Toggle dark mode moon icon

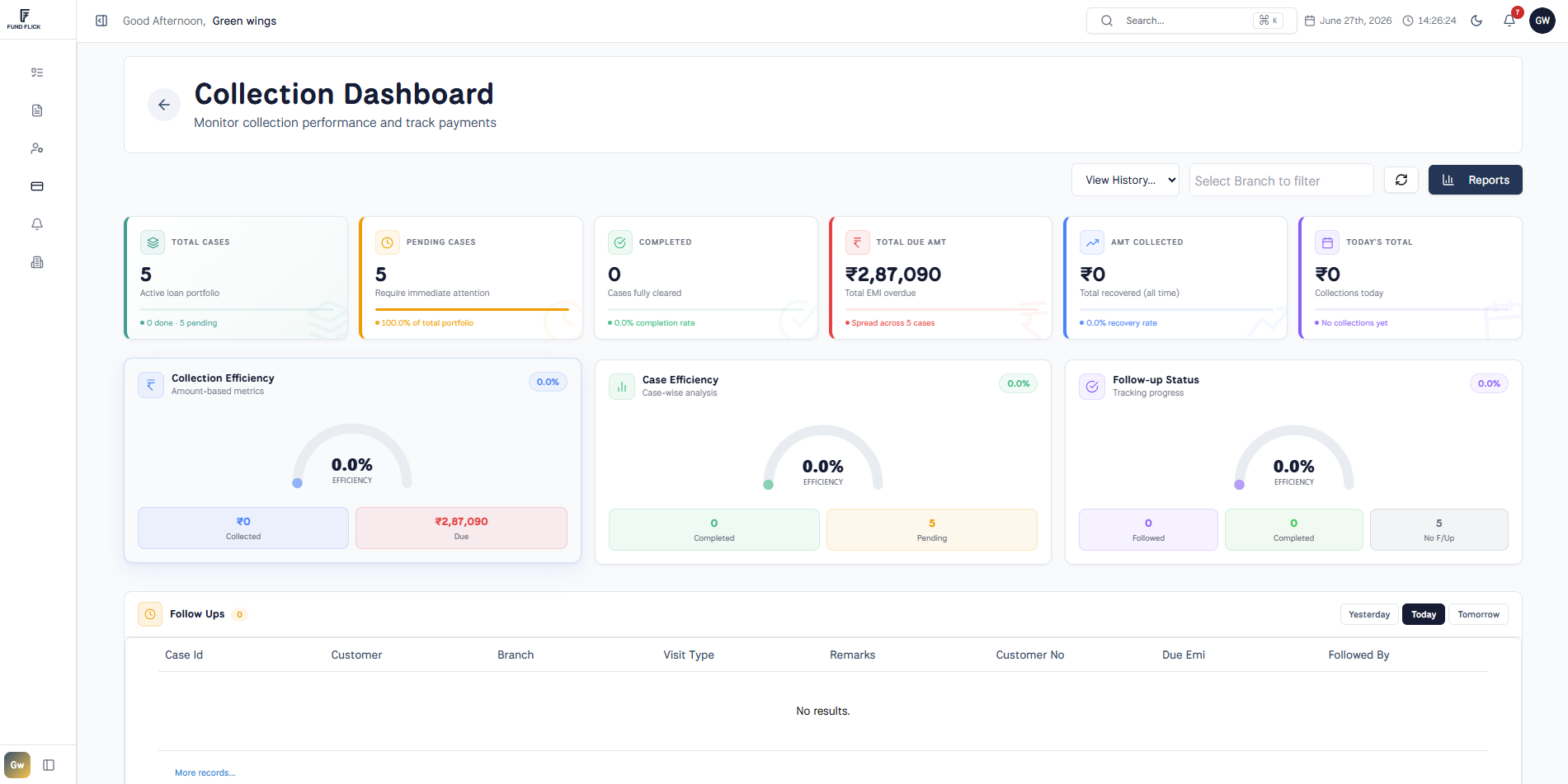[1476, 21]
